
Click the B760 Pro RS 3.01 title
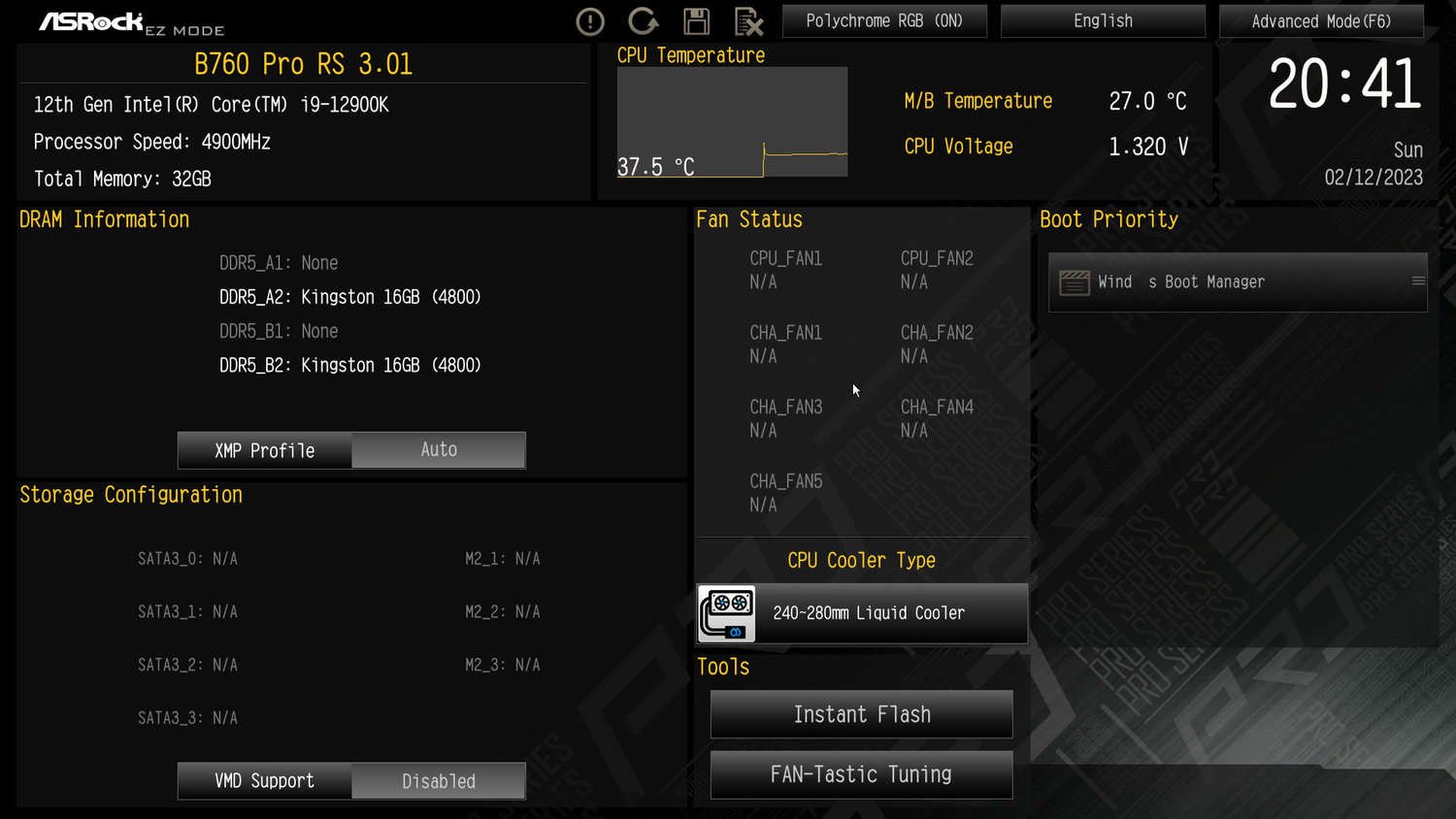(303, 64)
